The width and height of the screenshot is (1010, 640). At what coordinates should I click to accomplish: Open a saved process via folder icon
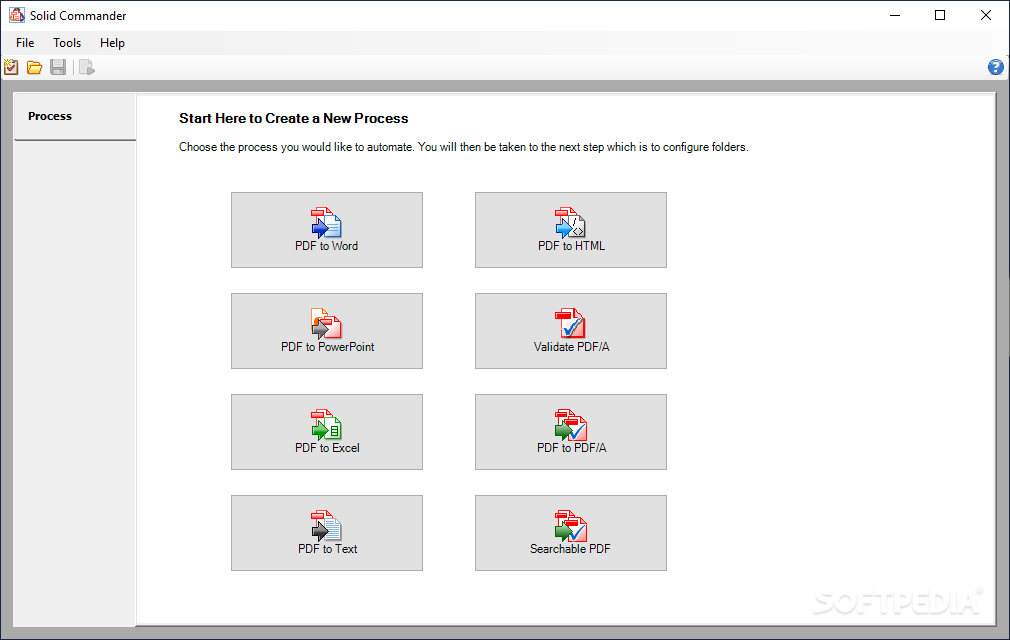click(34, 67)
